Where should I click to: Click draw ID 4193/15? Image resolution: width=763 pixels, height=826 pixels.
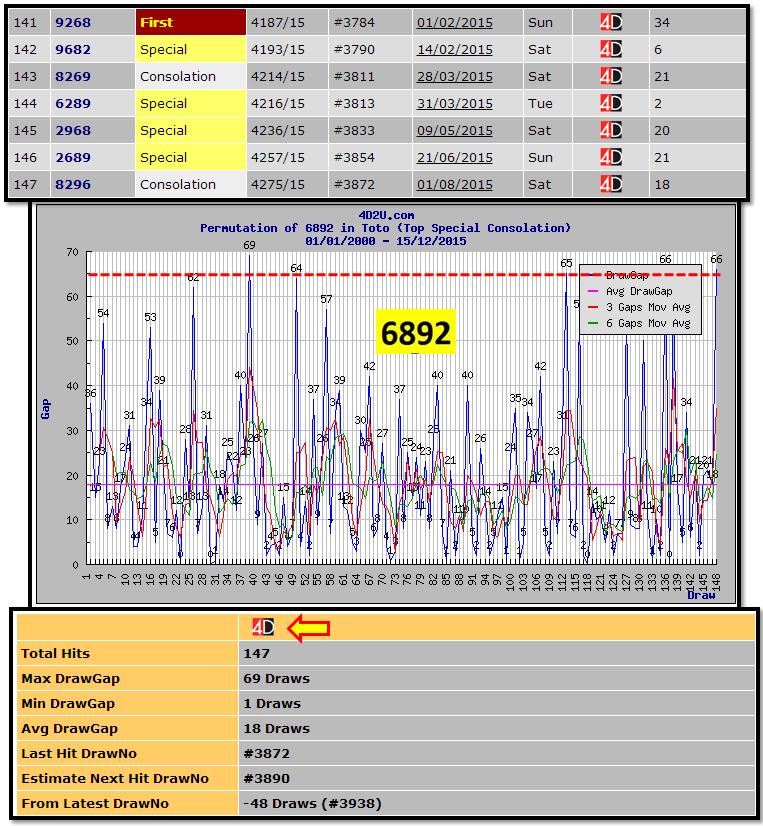pos(278,50)
